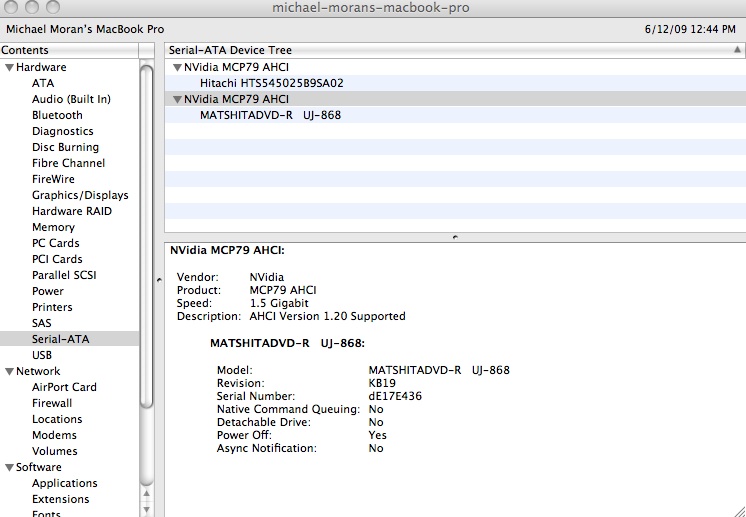This screenshot has height=517, width=746.
Task: Click 'Michael Moran's MacBook Pro' header text
Action: click(x=85, y=29)
